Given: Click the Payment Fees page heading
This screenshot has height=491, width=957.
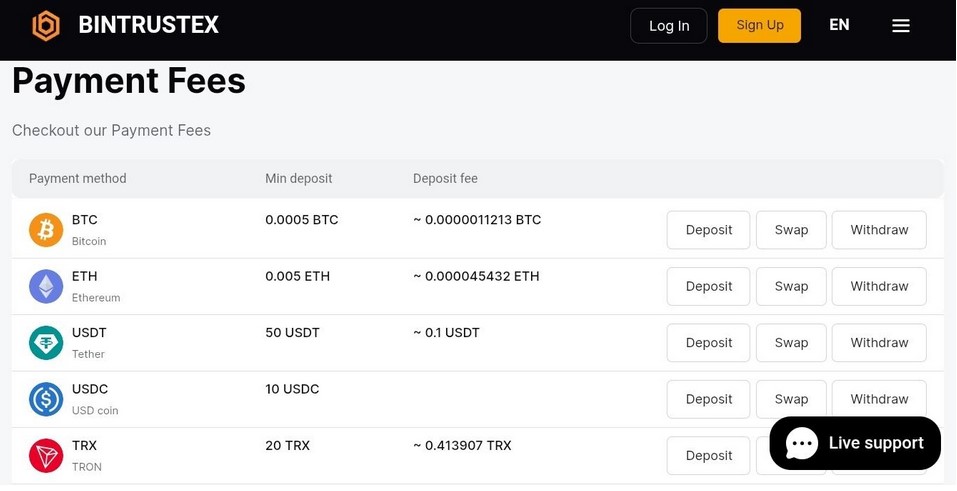Looking at the screenshot, I should [x=129, y=81].
